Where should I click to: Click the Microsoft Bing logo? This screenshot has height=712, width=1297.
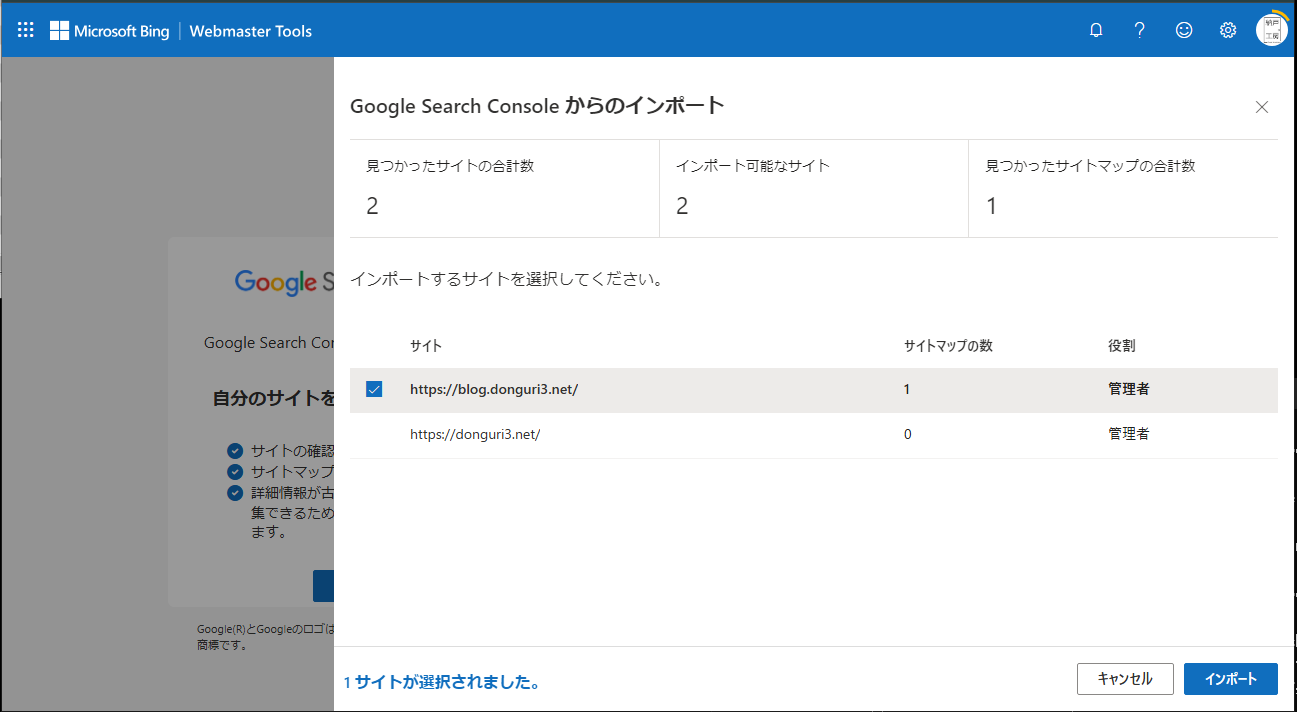tap(110, 31)
